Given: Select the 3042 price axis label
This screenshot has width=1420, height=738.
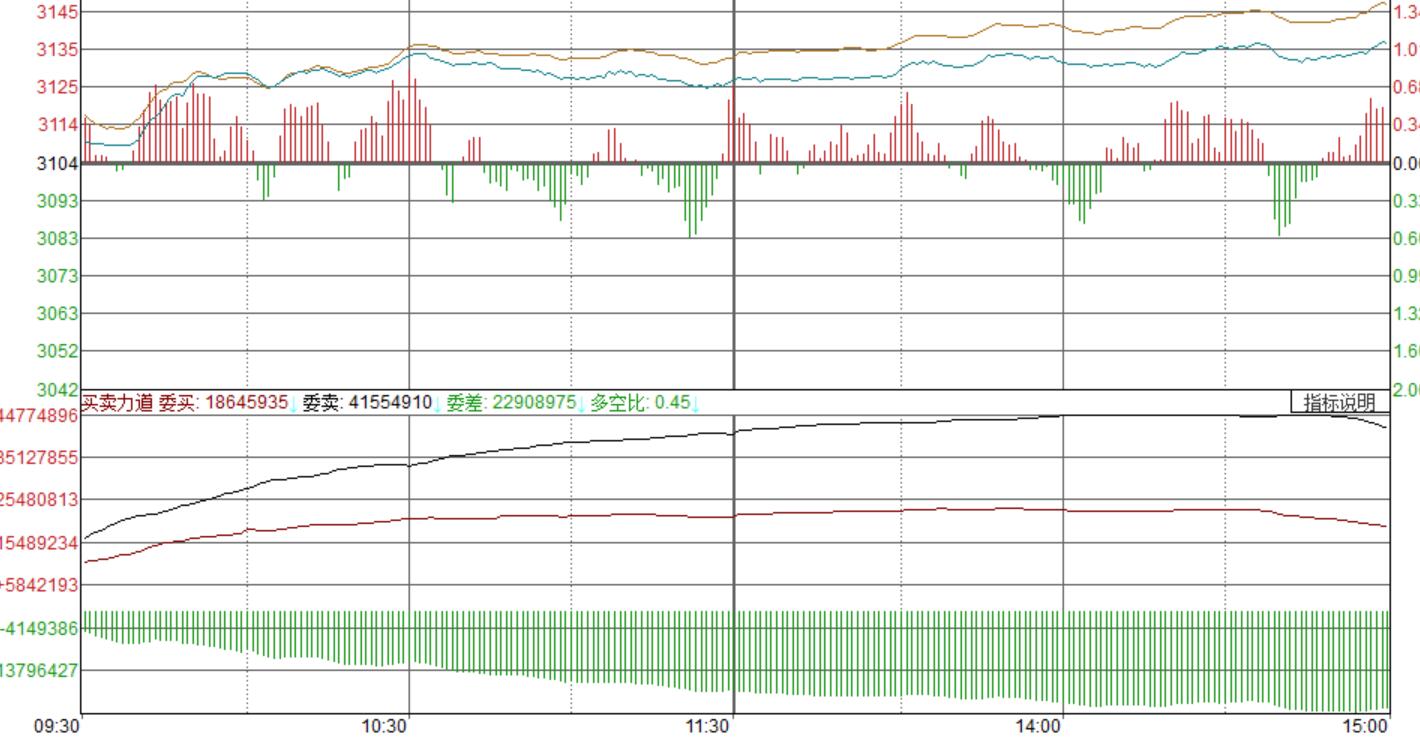Looking at the screenshot, I should pos(58,388).
